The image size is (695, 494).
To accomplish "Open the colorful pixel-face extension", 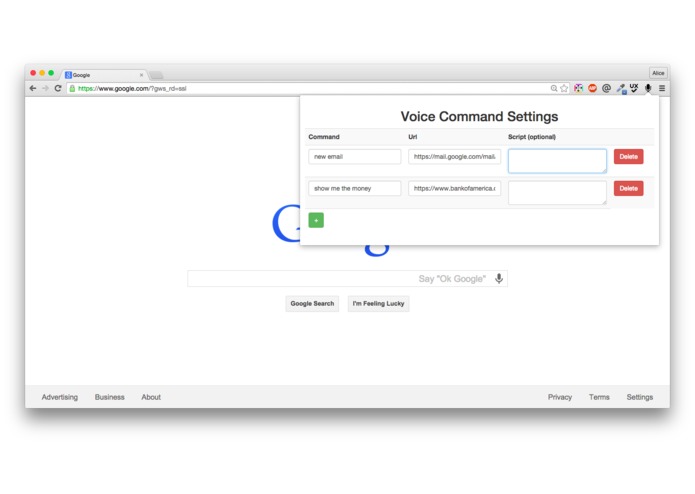I will pos(578,88).
